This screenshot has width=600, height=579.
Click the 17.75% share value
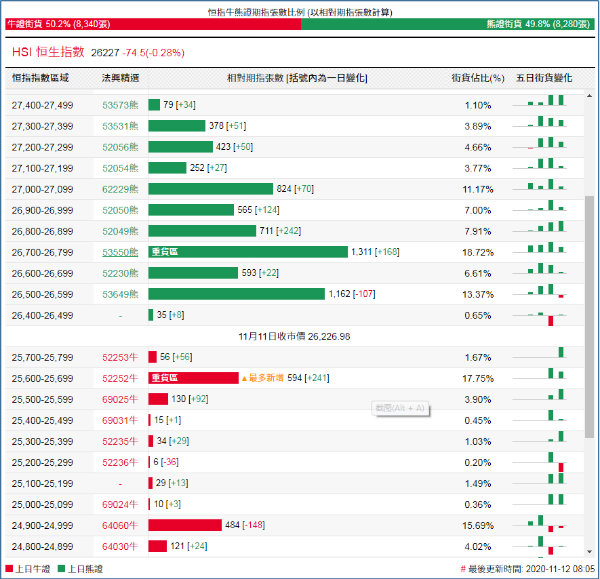coord(478,379)
